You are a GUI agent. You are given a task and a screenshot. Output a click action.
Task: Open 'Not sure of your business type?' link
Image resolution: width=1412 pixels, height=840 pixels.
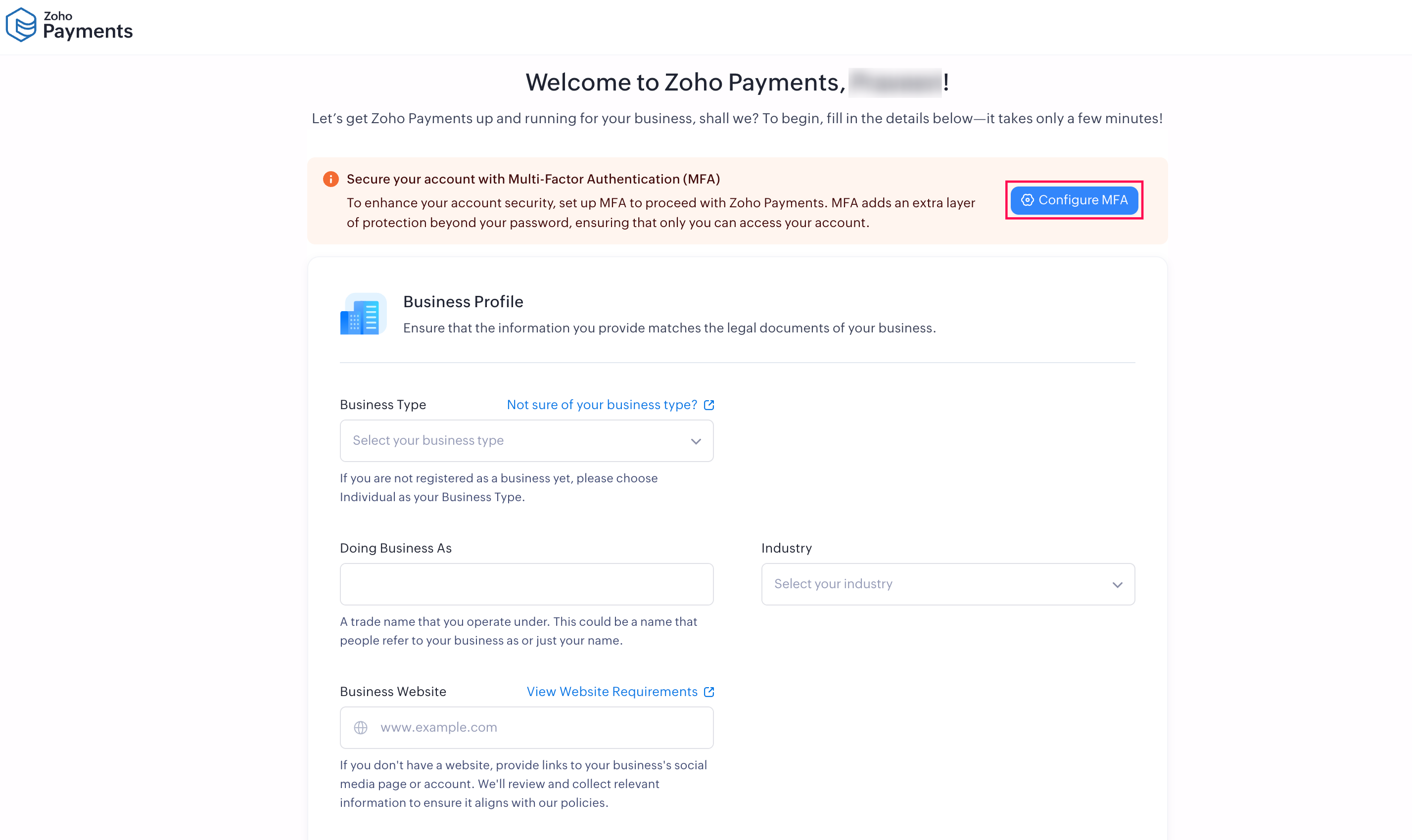pyautogui.click(x=602, y=405)
